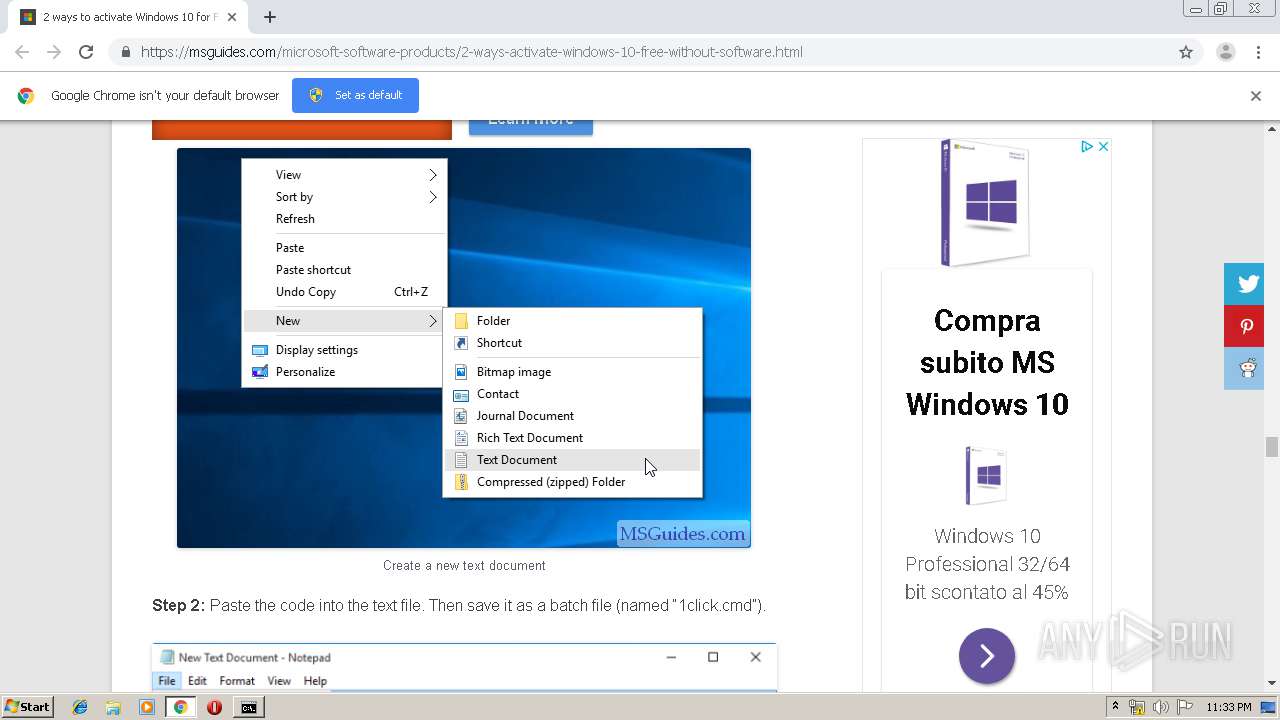Image resolution: width=1280 pixels, height=720 pixels.
Task: Close the msguides tab
Action: [x=232, y=17]
